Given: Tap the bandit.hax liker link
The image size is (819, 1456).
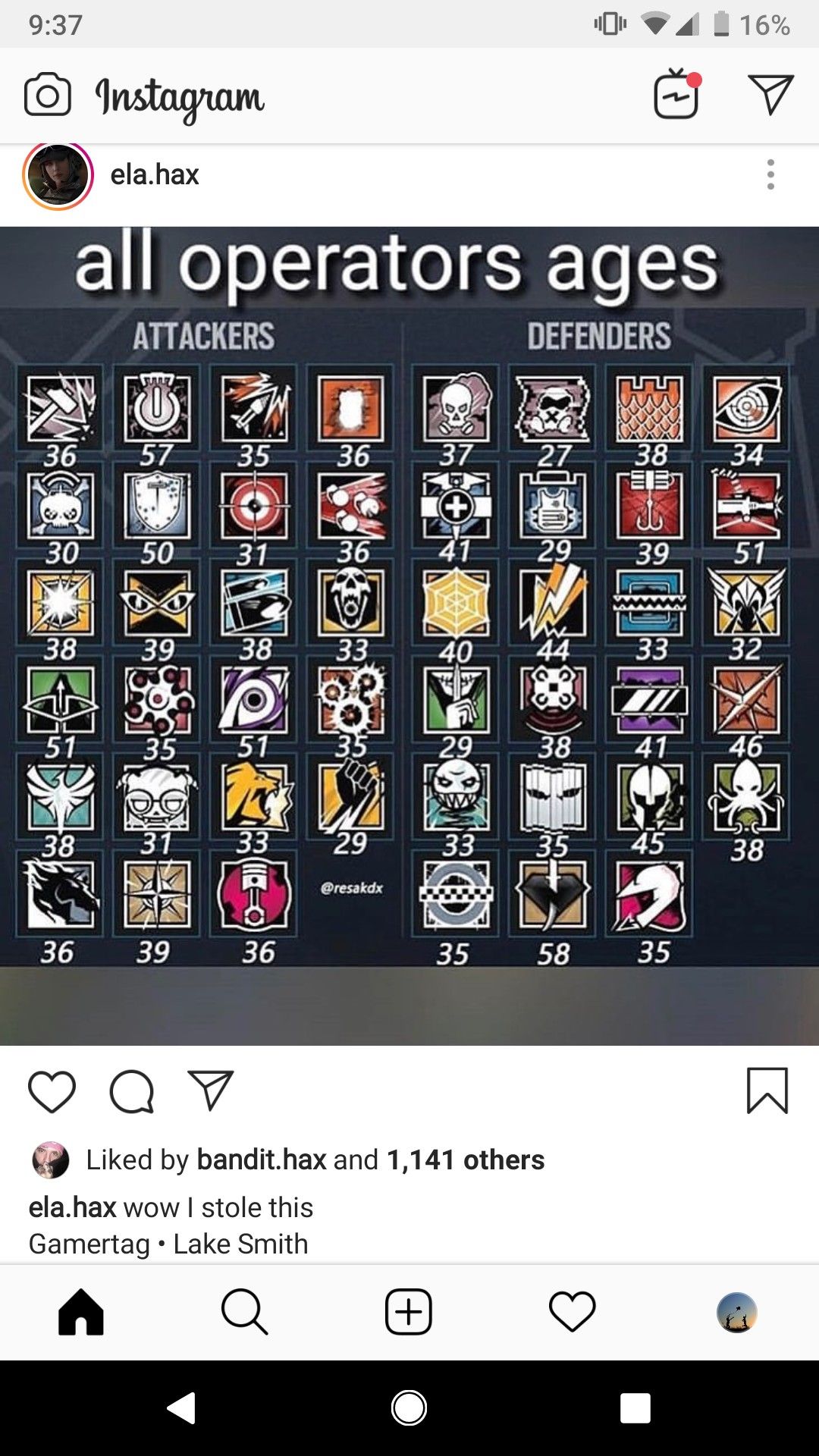Looking at the screenshot, I should (x=262, y=1159).
